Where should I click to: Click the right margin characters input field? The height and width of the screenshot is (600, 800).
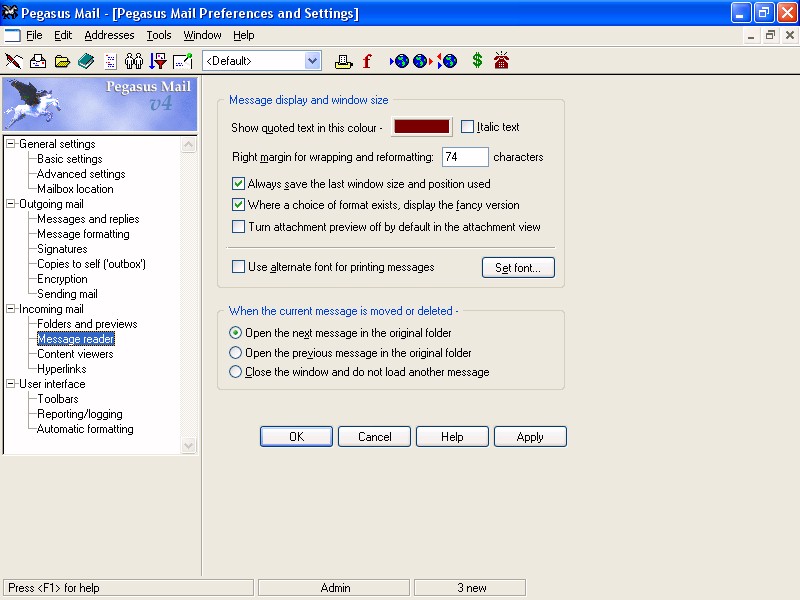[465, 157]
